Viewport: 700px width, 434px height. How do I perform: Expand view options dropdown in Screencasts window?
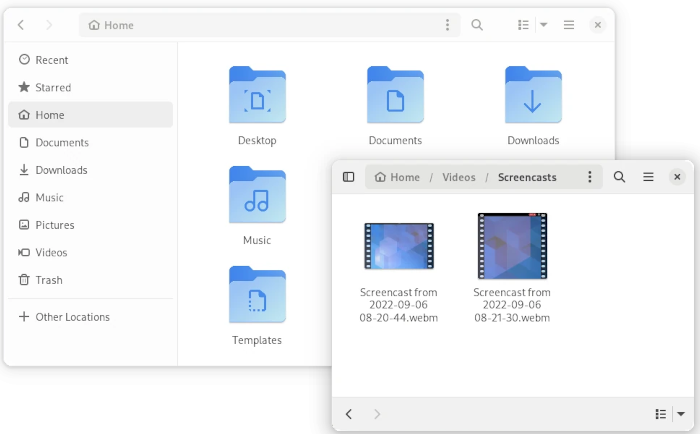(681, 414)
